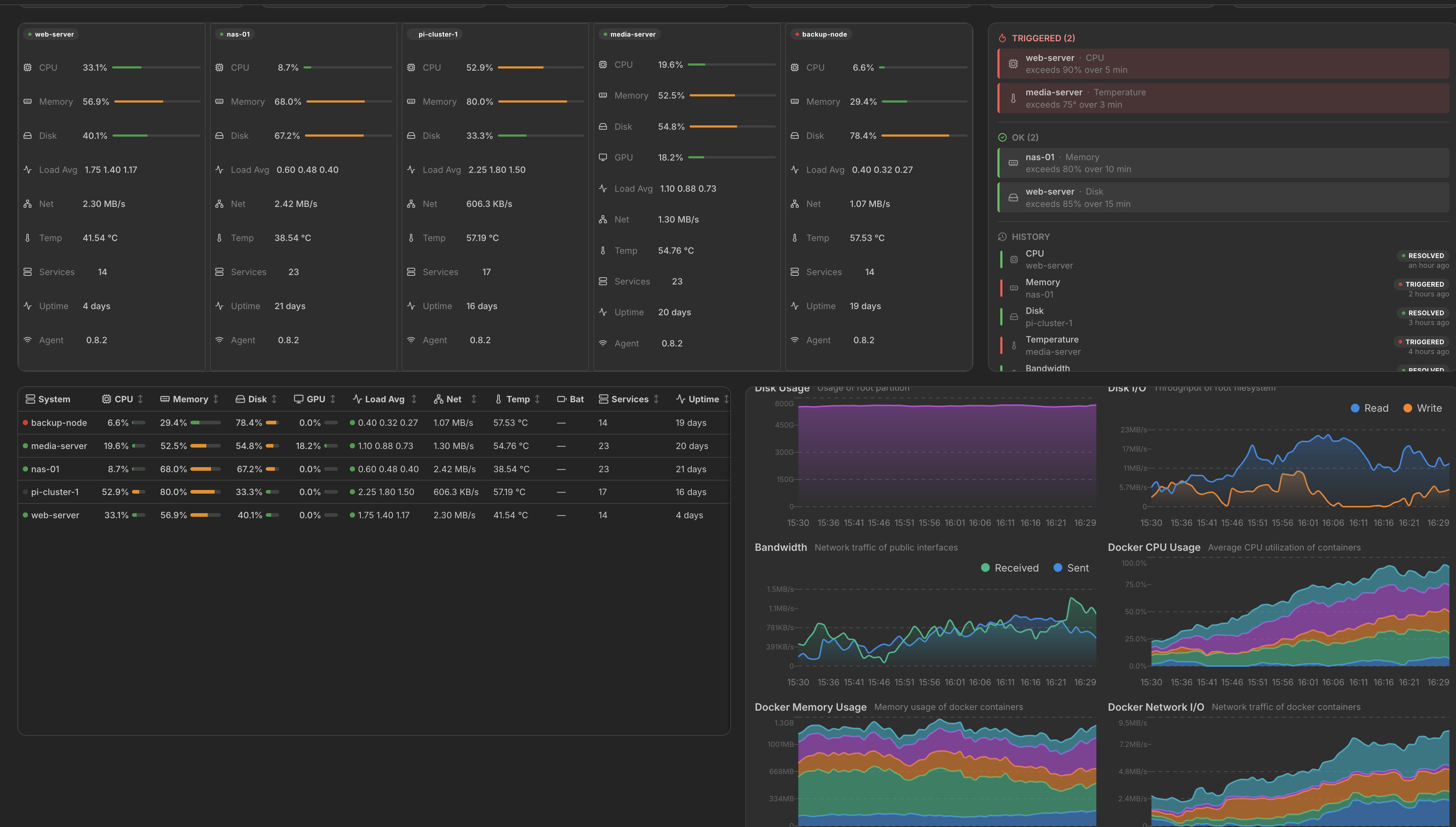Click the flame icon beside TRIGGERED (2)
This screenshot has height=827, width=1456.
click(1003, 38)
